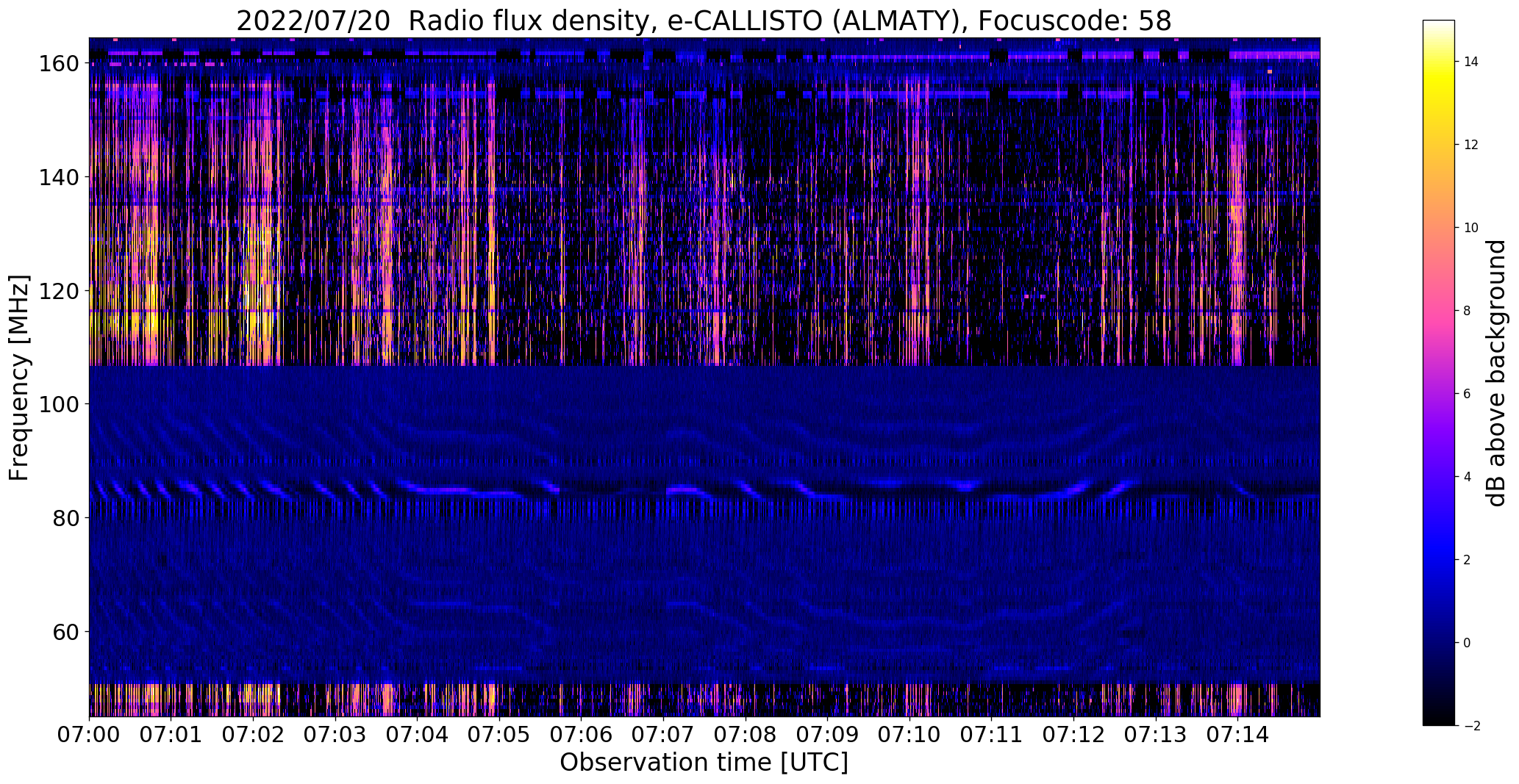
Task: Click the 07:05 time tick label
Action: pos(500,734)
